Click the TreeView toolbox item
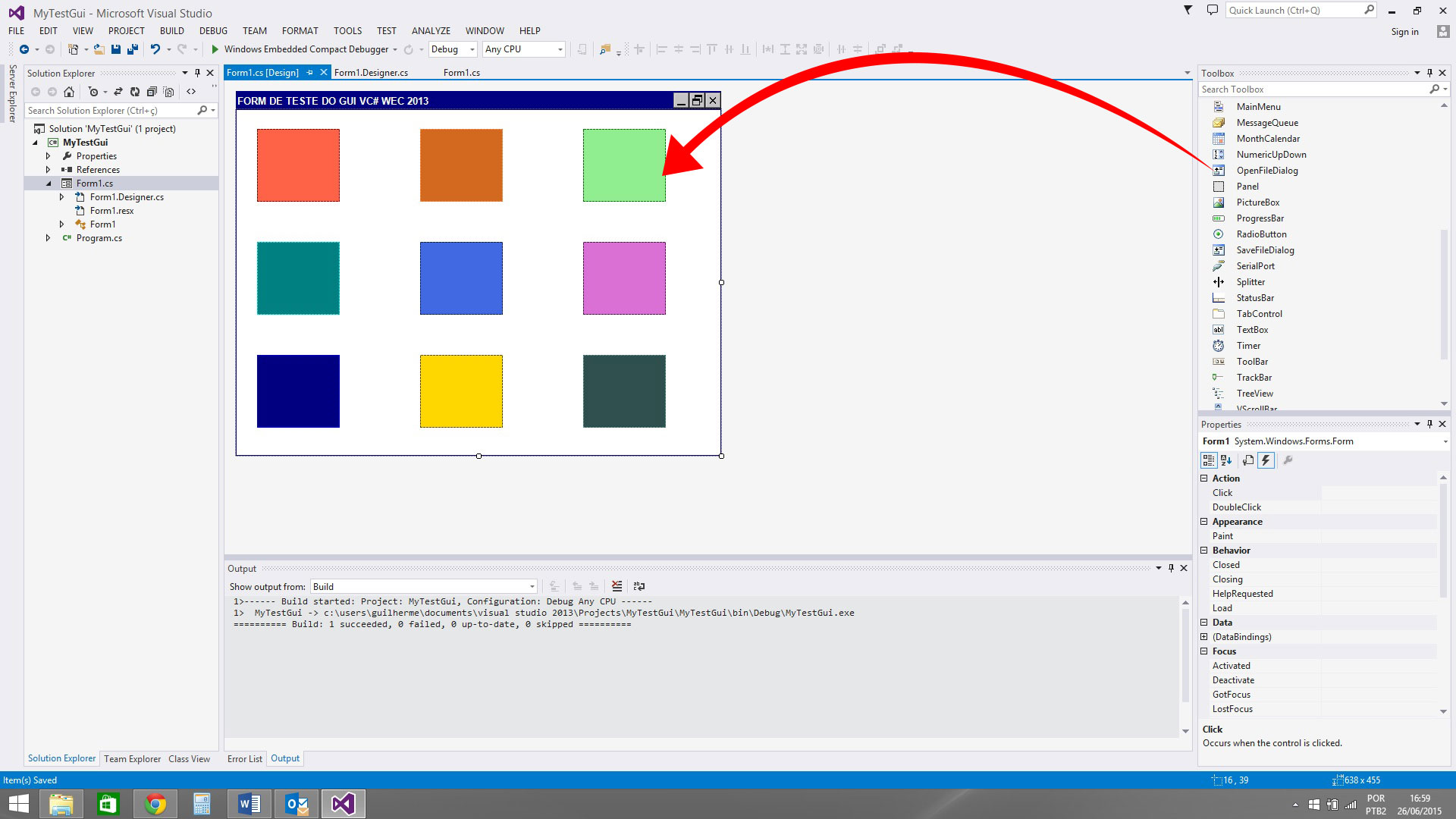Image resolution: width=1456 pixels, height=819 pixels. coord(1254,393)
